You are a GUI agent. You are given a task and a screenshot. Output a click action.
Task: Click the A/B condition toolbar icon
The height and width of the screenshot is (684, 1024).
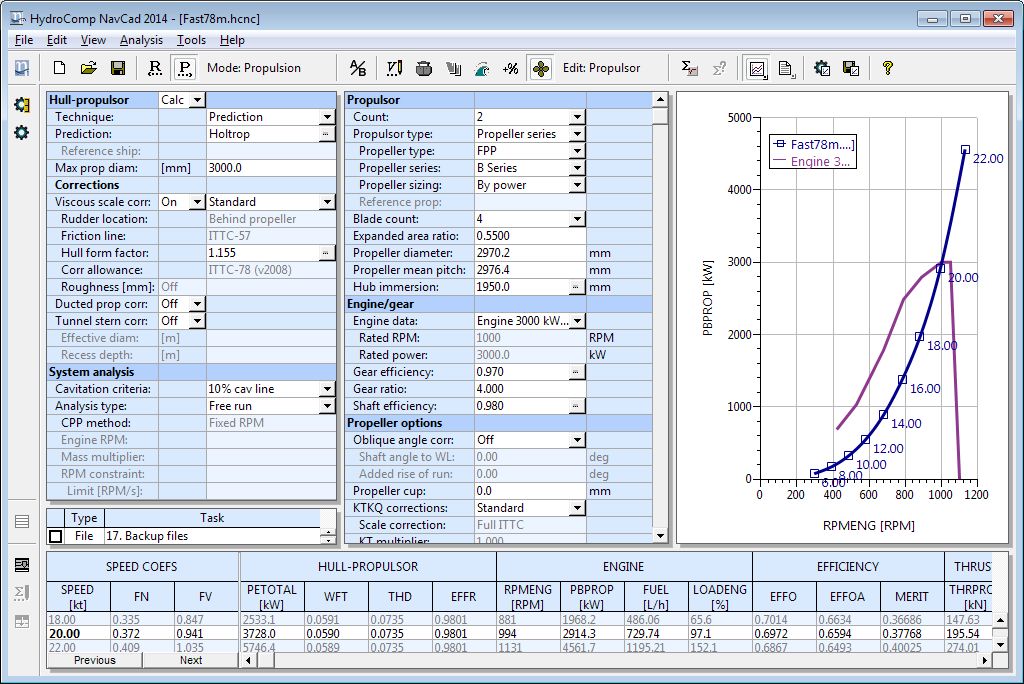(x=358, y=68)
